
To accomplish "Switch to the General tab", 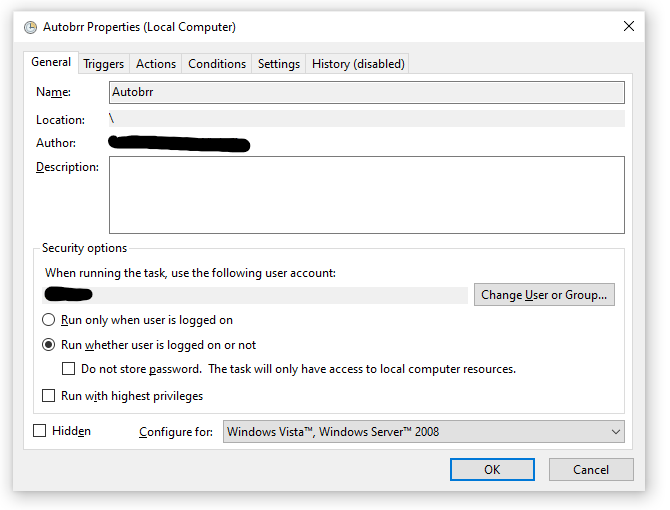I will coord(51,62).
